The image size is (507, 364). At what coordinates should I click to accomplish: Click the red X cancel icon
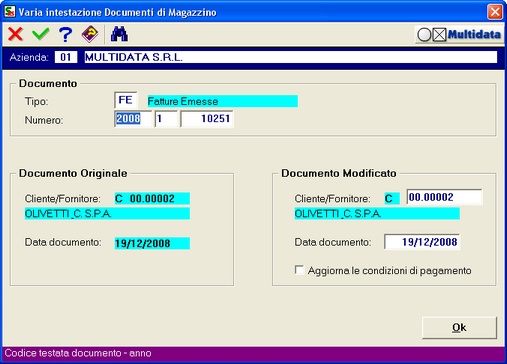click(x=16, y=34)
